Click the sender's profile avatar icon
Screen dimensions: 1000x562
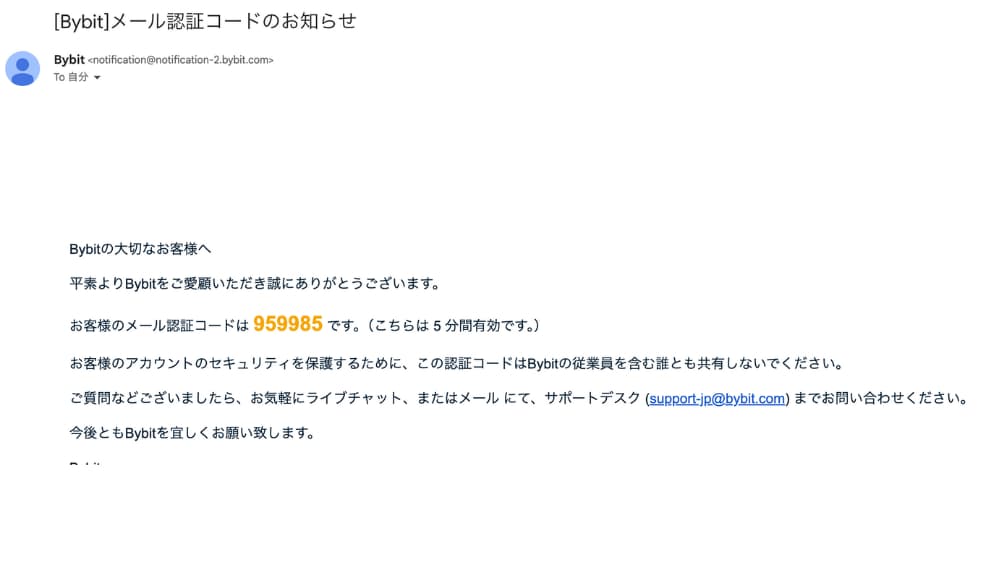click(x=22, y=68)
